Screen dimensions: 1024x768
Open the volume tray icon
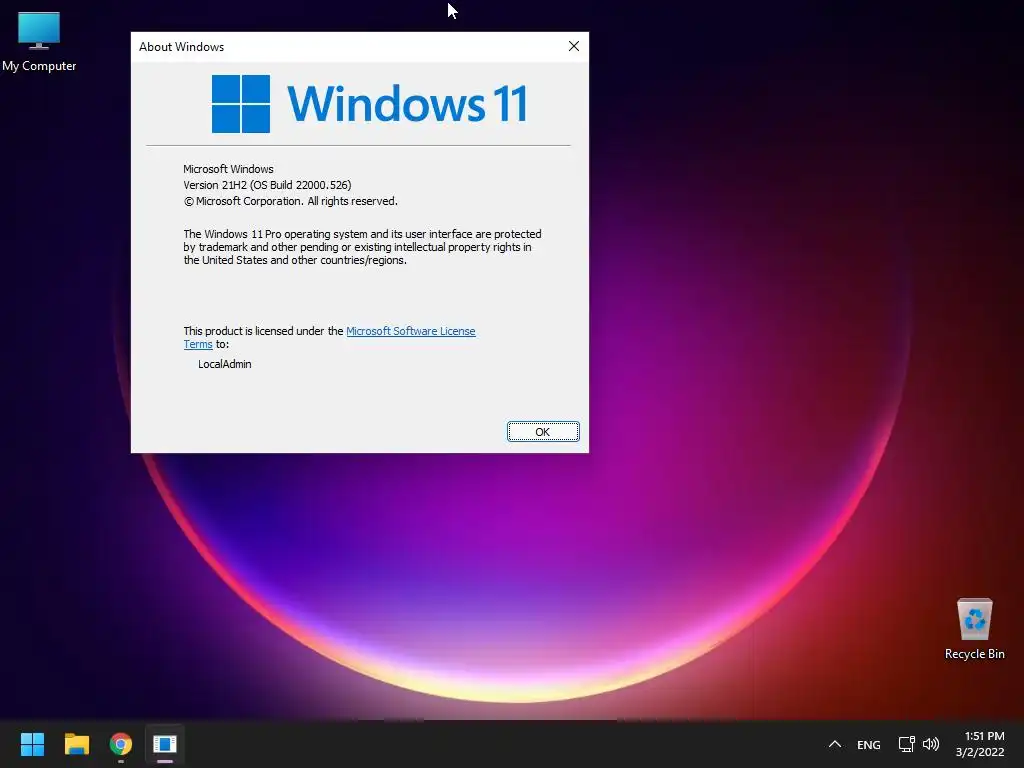(x=931, y=744)
